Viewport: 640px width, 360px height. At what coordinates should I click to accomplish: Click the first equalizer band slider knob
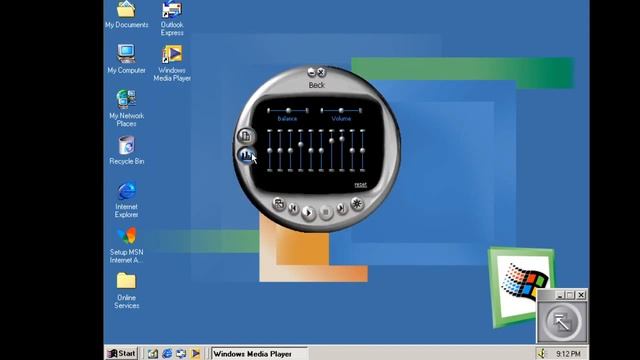269,151
